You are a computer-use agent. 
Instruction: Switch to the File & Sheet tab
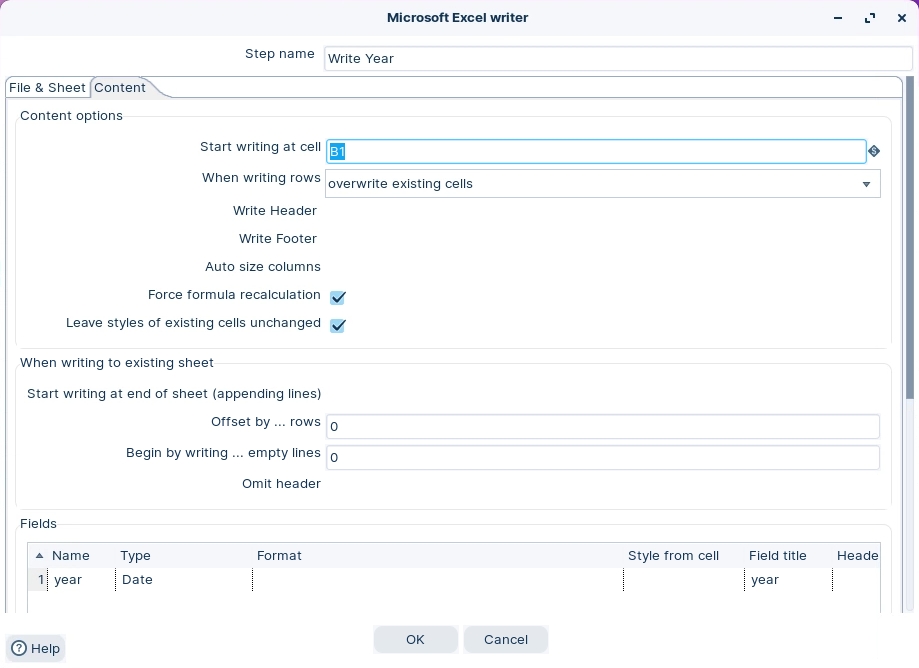click(x=47, y=88)
